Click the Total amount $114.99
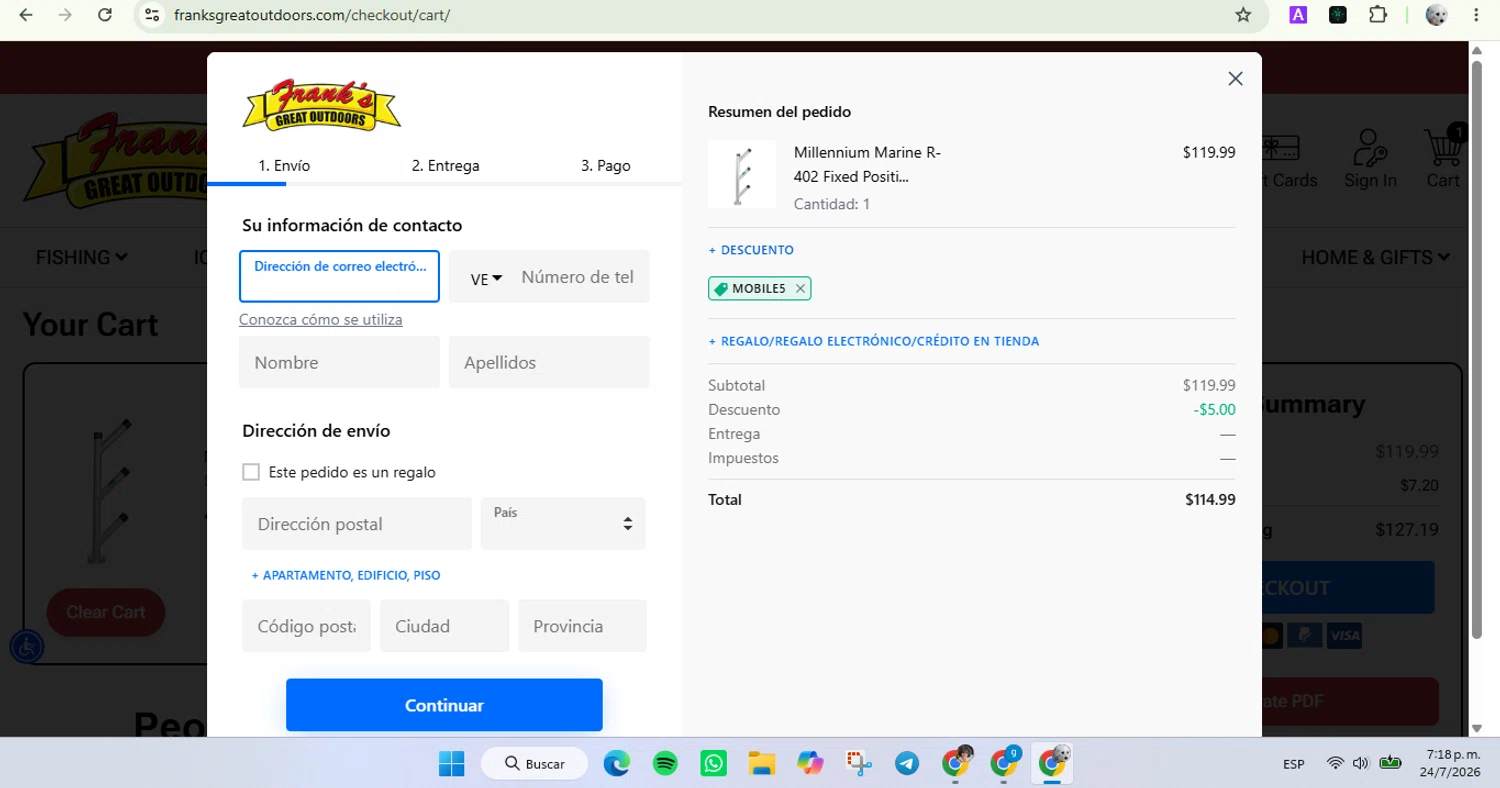This screenshot has width=1500, height=788. pos(1210,500)
